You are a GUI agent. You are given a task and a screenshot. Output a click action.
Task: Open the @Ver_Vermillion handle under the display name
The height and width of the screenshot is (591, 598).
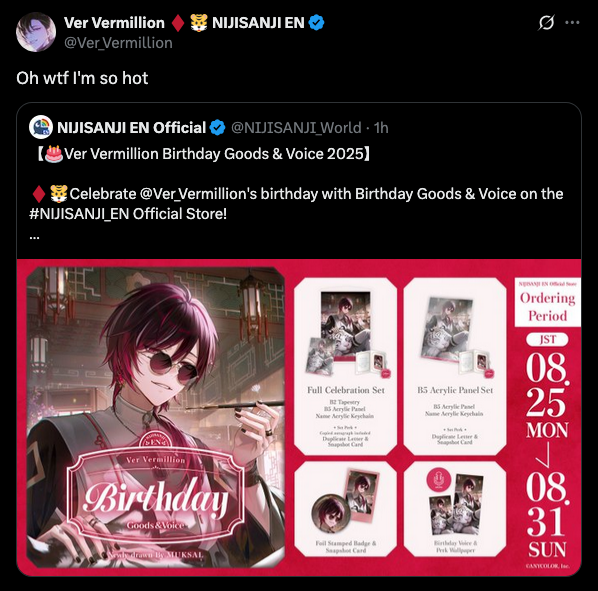point(118,43)
